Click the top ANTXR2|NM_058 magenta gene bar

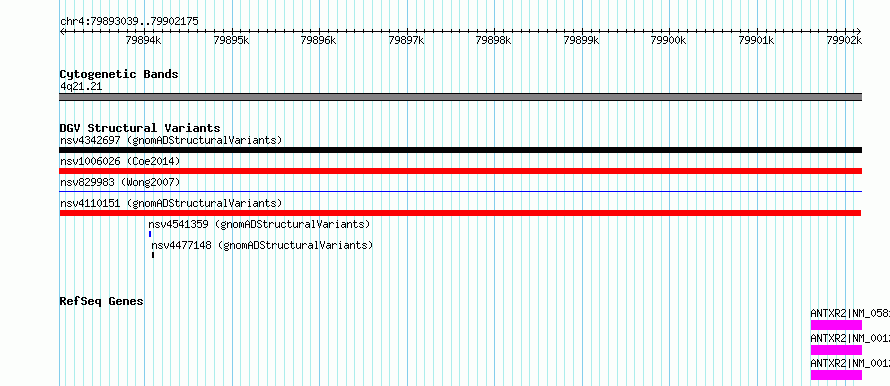point(836,325)
